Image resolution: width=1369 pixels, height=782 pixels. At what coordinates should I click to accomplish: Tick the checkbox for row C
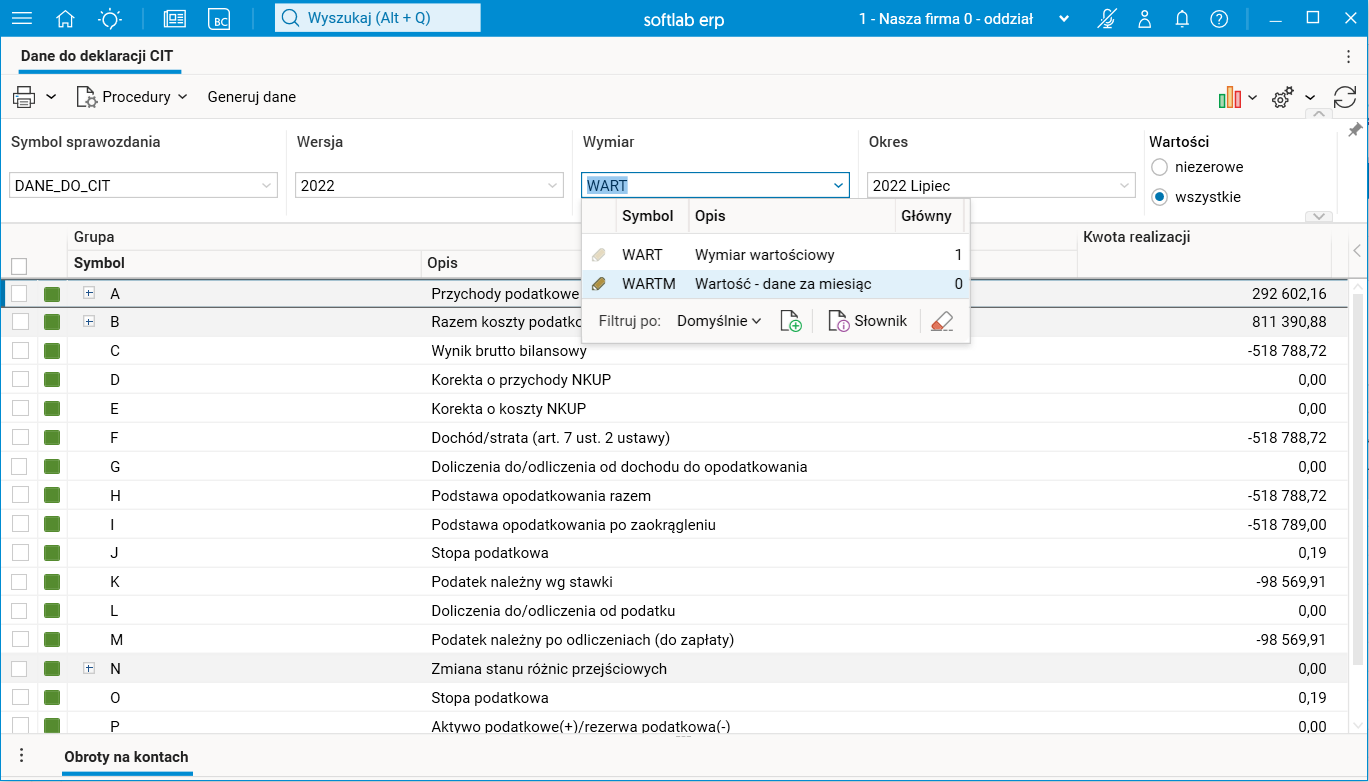coord(19,351)
